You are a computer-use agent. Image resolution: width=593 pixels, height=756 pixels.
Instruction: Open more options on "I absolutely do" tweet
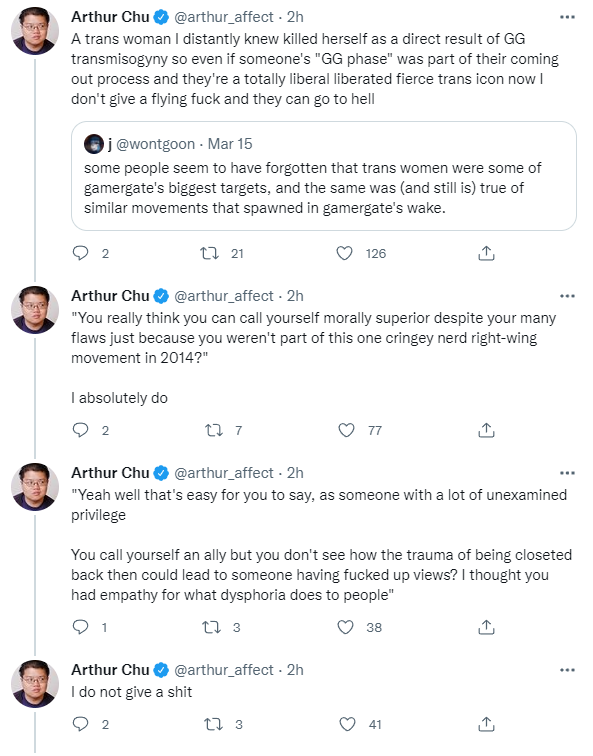[567, 296]
